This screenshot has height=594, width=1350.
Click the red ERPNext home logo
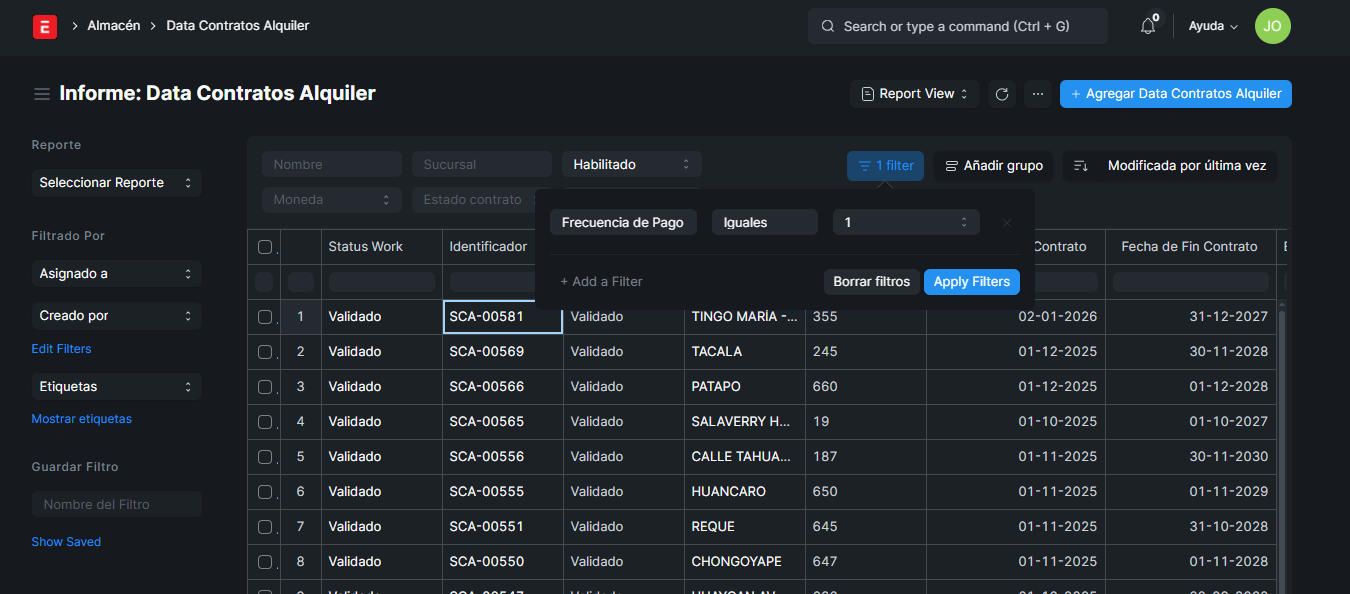[45, 26]
